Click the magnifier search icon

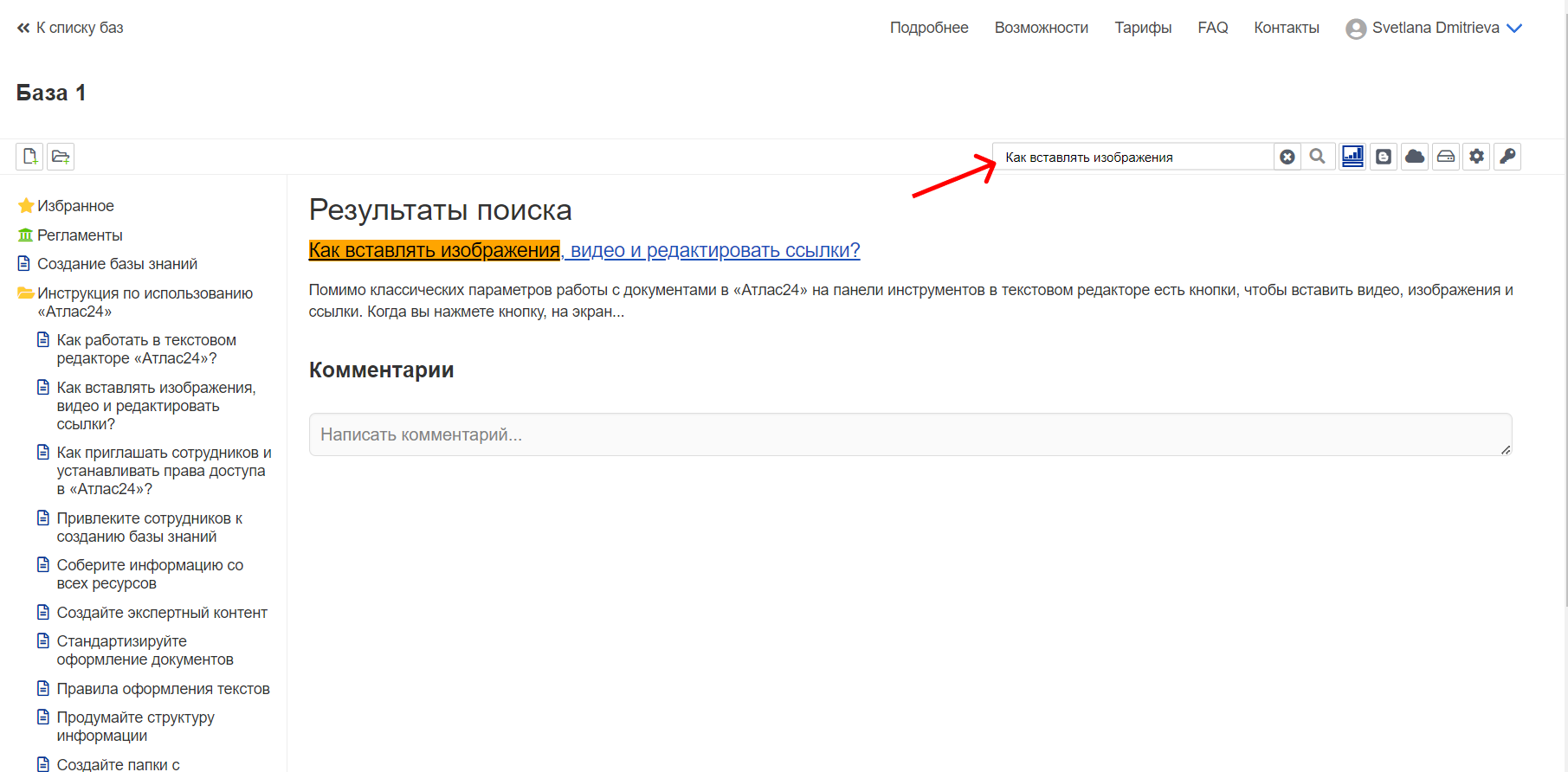click(x=1317, y=157)
